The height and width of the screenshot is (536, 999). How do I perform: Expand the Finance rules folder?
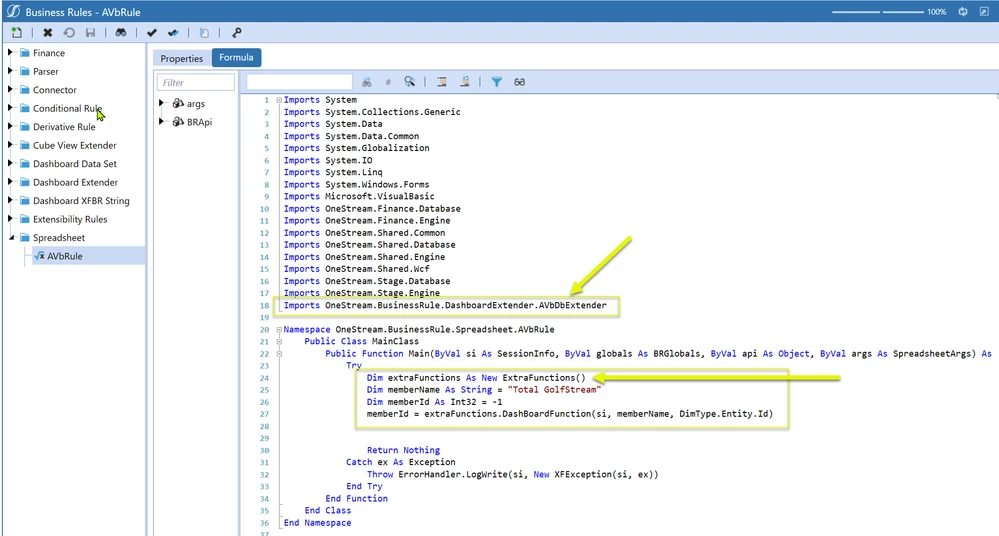click(x=10, y=52)
